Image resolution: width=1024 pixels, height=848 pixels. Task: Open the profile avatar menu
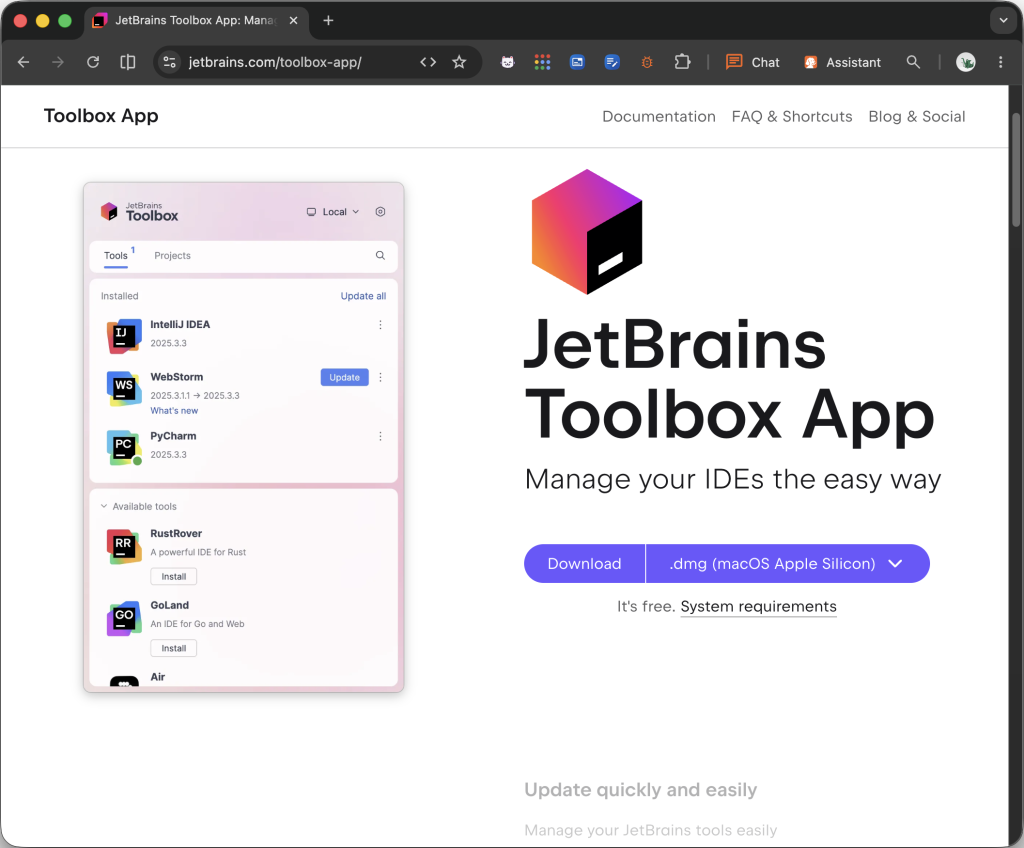click(x=965, y=62)
